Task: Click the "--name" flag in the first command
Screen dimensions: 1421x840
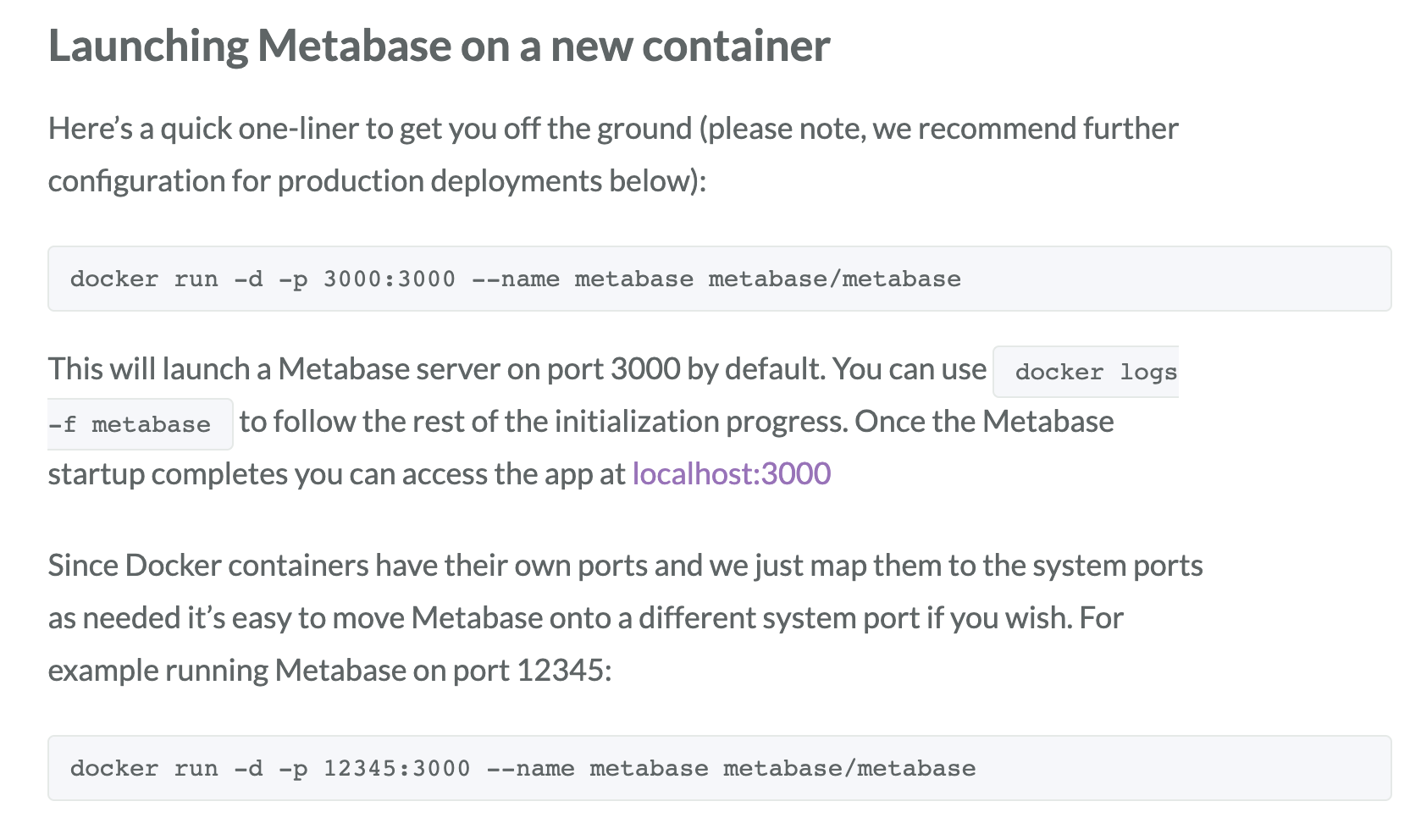Action: [x=515, y=279]
